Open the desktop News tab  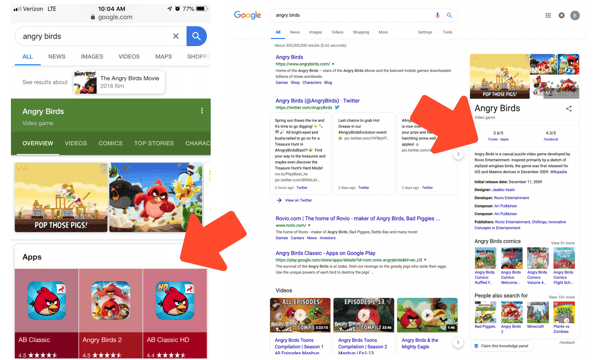click(x=295, y=33)
